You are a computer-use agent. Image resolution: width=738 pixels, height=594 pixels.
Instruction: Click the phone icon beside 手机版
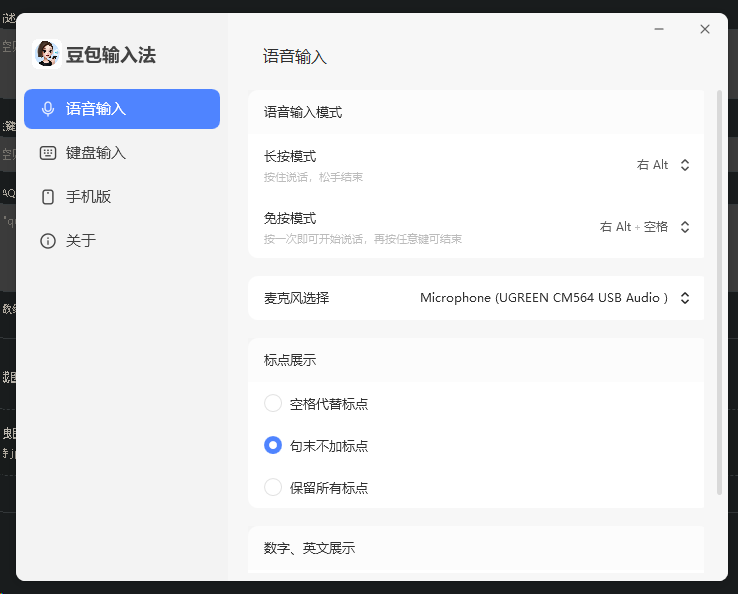48,197
